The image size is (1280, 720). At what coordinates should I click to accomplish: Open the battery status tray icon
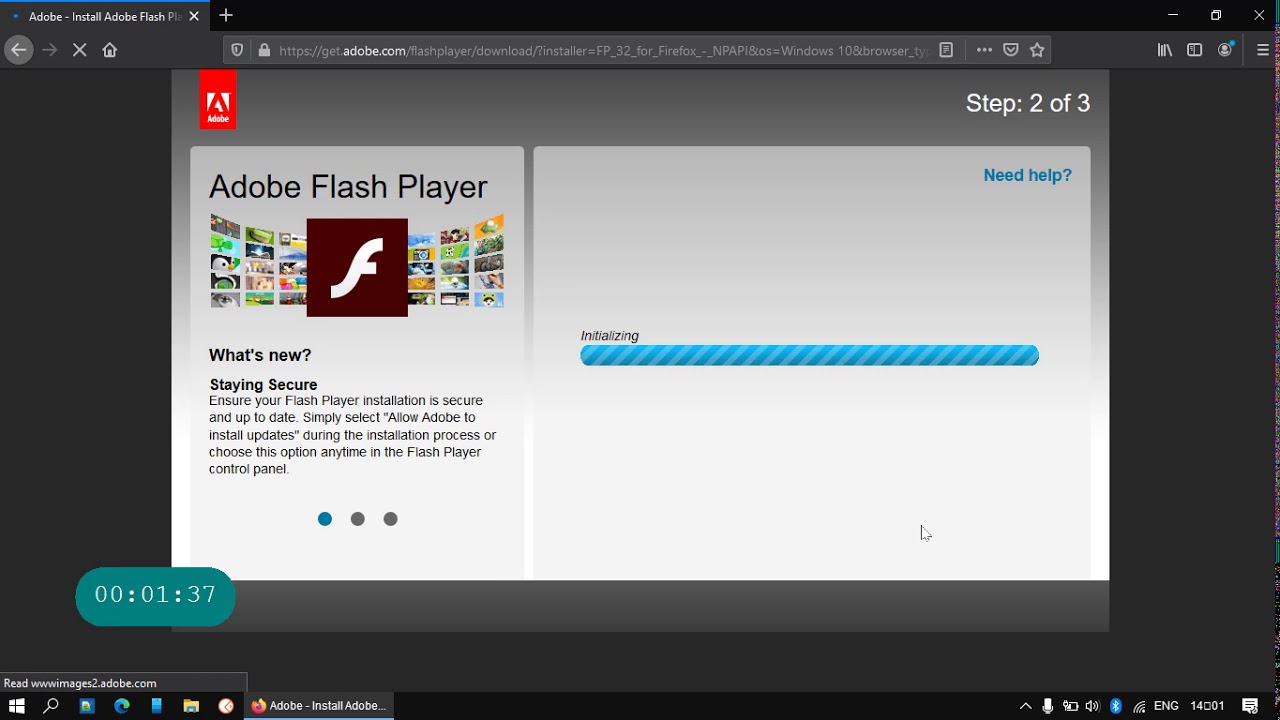tap(1070, 706)
